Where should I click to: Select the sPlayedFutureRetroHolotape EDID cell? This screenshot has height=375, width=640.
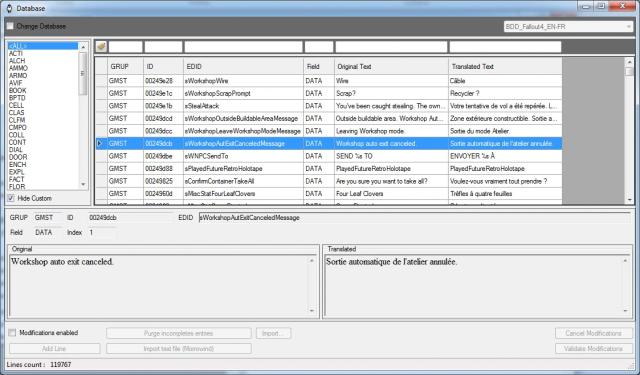point(243,169)
